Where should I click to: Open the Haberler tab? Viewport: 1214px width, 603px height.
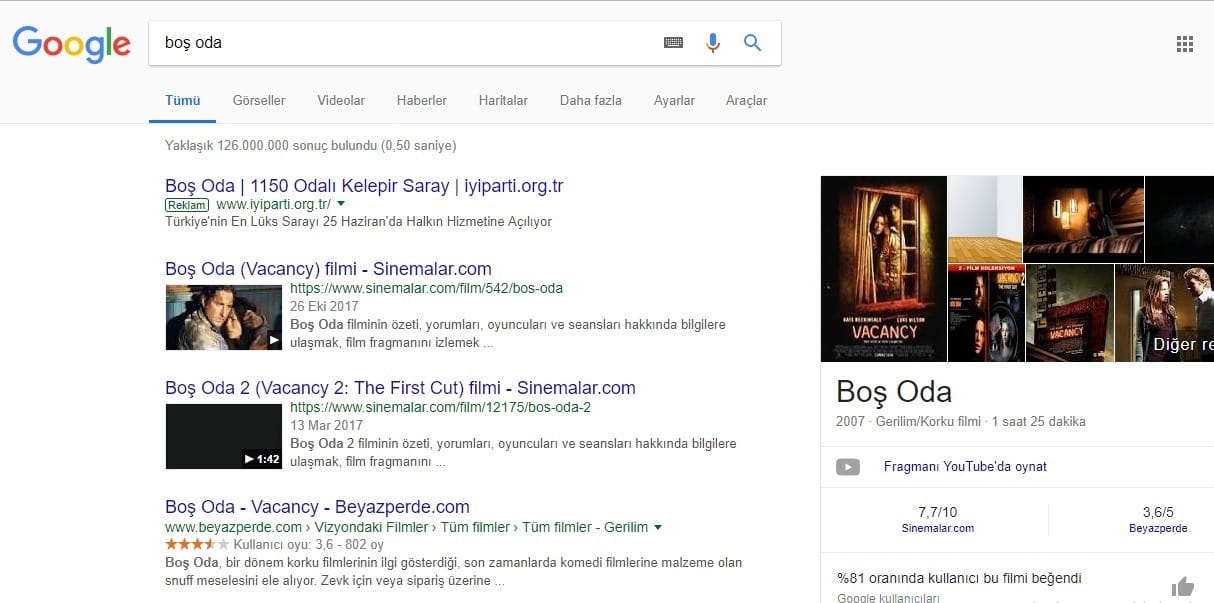(421, 101)
